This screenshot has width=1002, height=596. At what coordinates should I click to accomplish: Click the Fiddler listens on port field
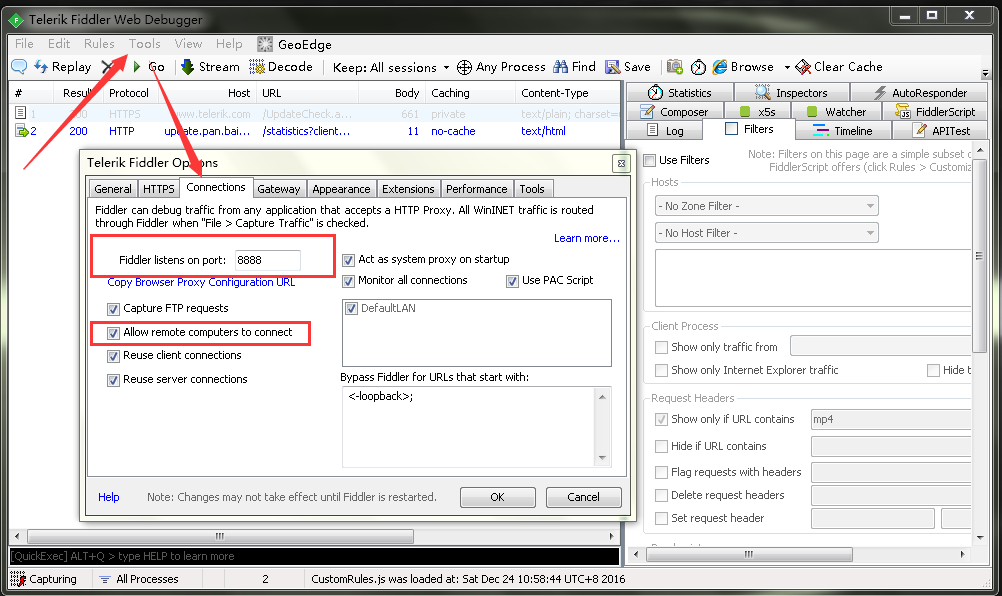pos(266,260)
